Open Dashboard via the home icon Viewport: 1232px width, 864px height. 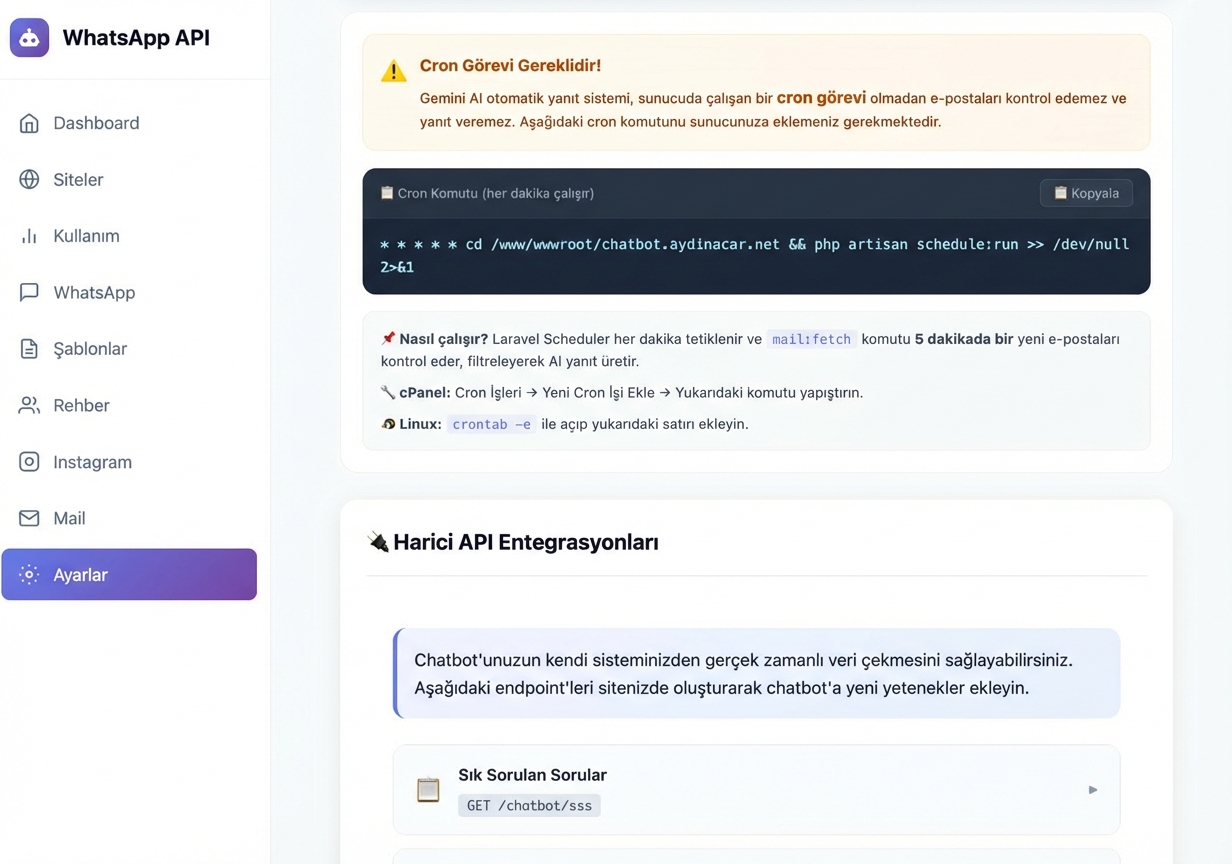tap(30, 123)
